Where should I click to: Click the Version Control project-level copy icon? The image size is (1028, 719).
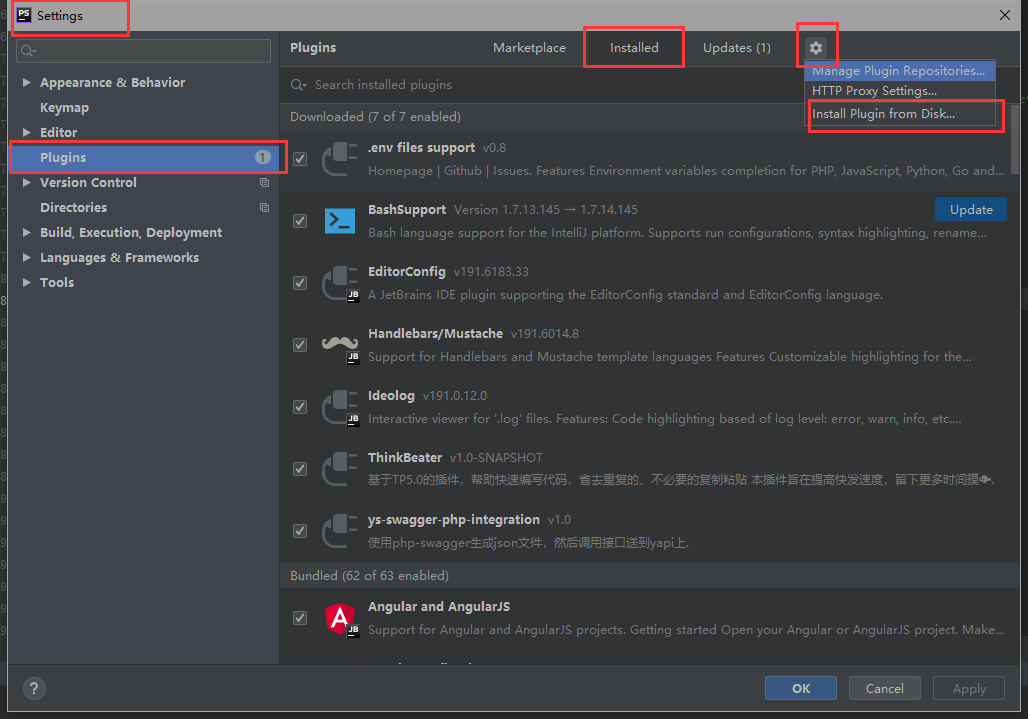point(264,183)
